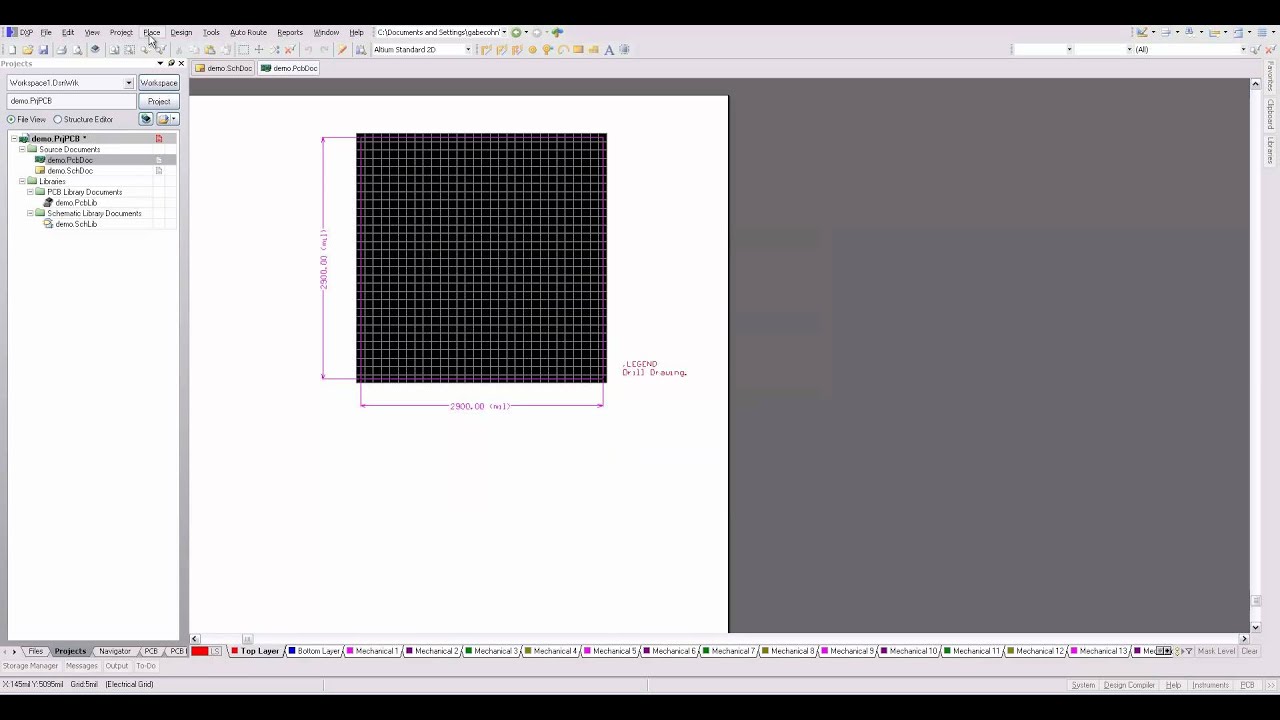The image size is (1280, 720).
Task: Select demo.SchDoc in the project tree
Action: [x=70, y=171]
